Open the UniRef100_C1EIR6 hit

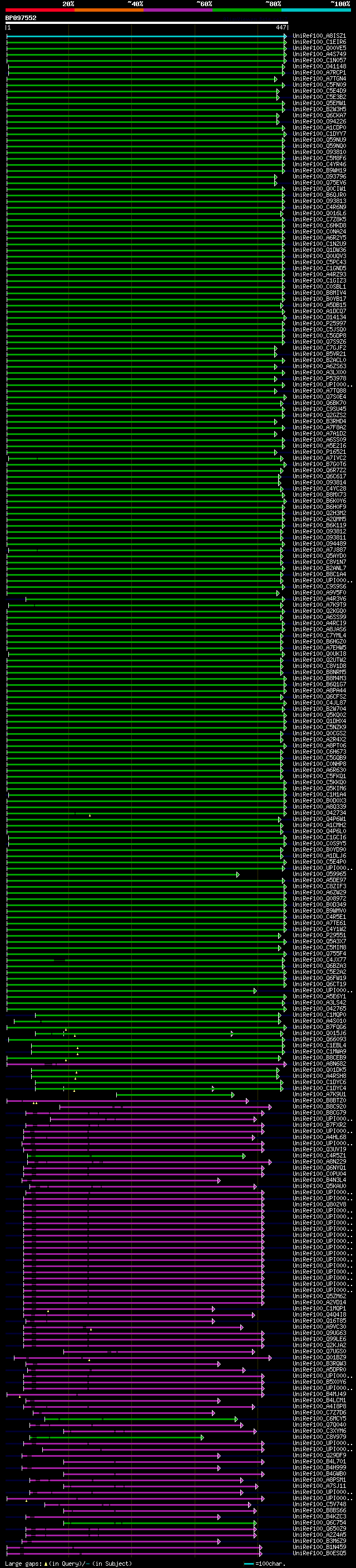[319, 42]
